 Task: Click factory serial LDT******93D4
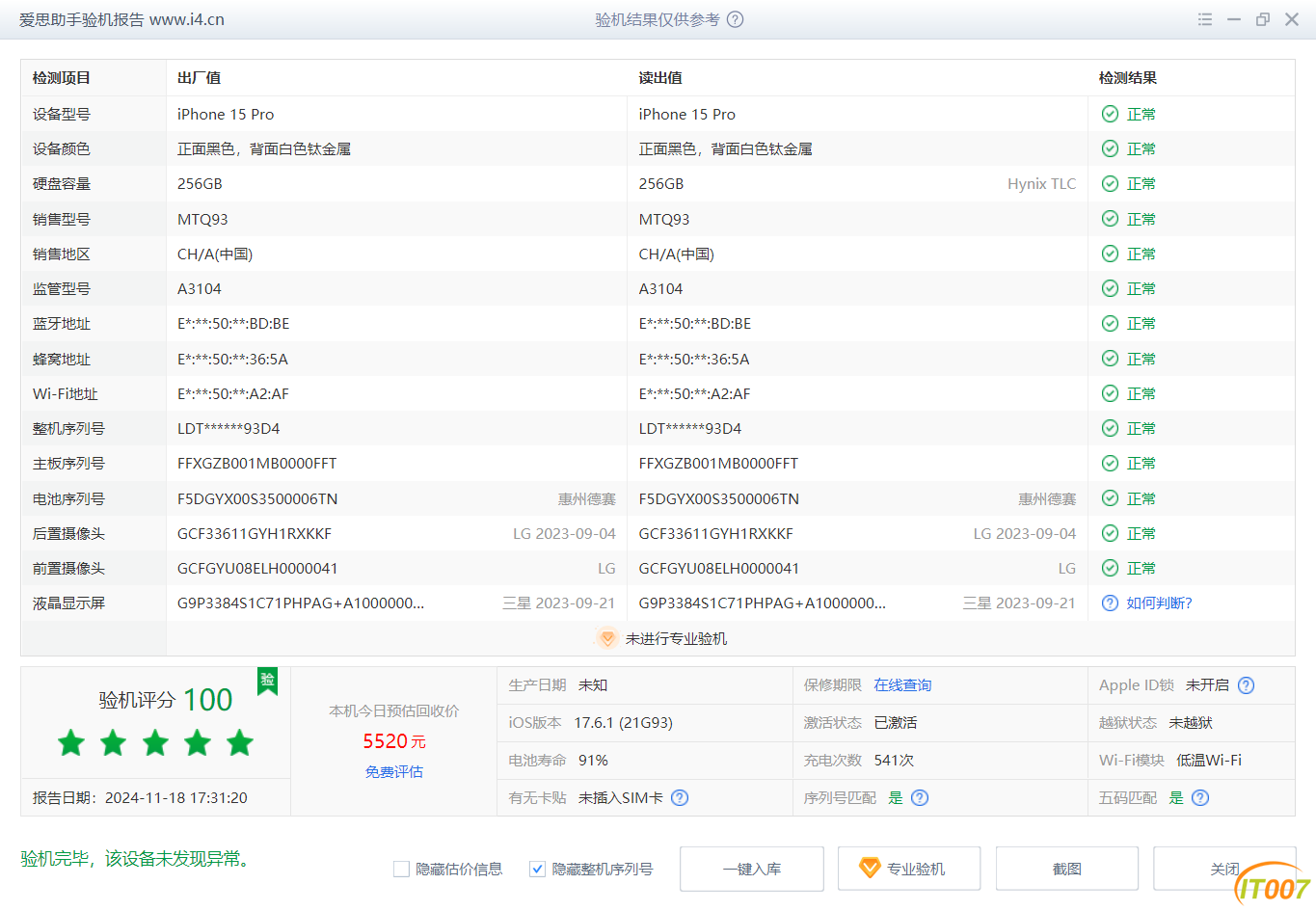point(228,428)
